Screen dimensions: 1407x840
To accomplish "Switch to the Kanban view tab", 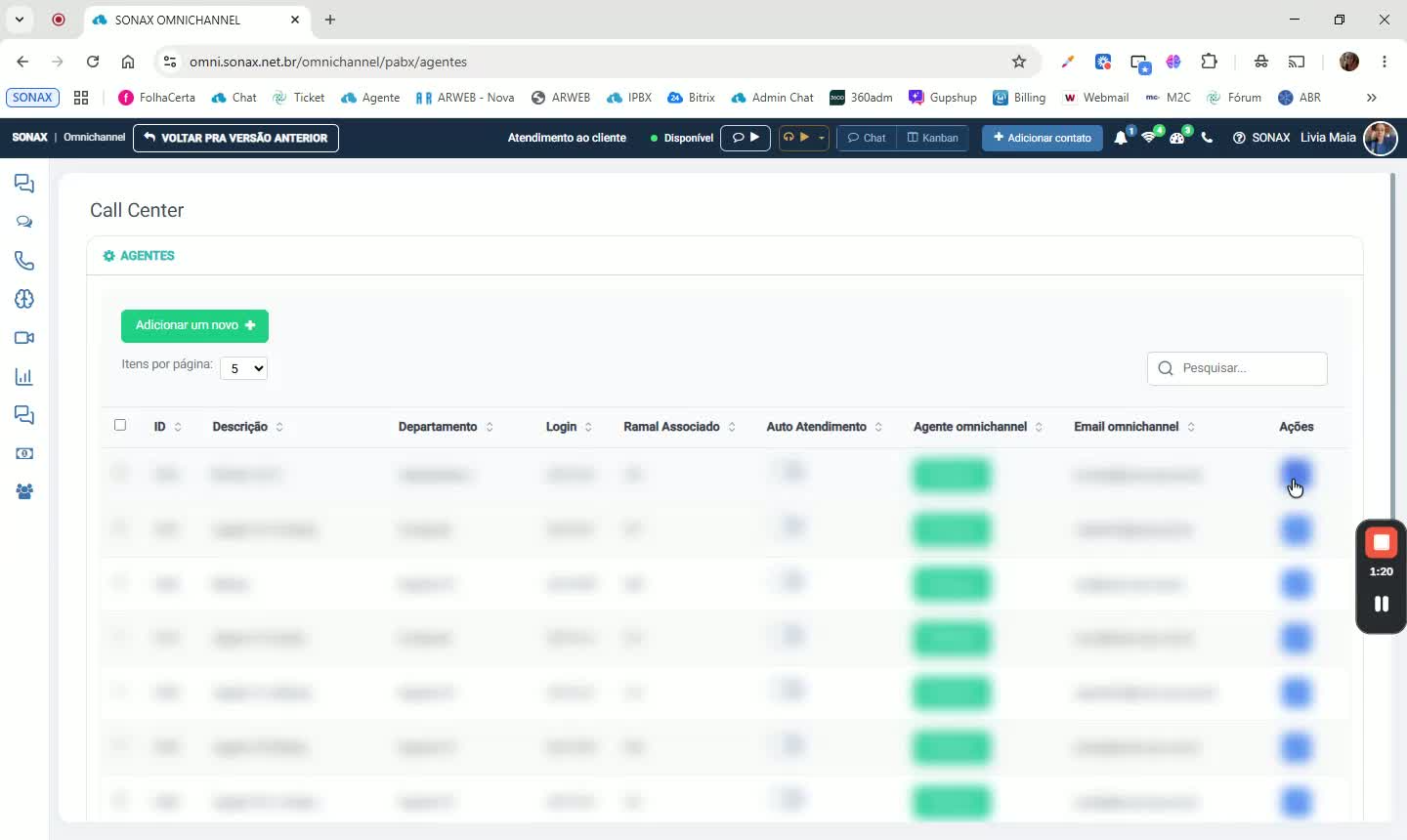I will (933, 138).
